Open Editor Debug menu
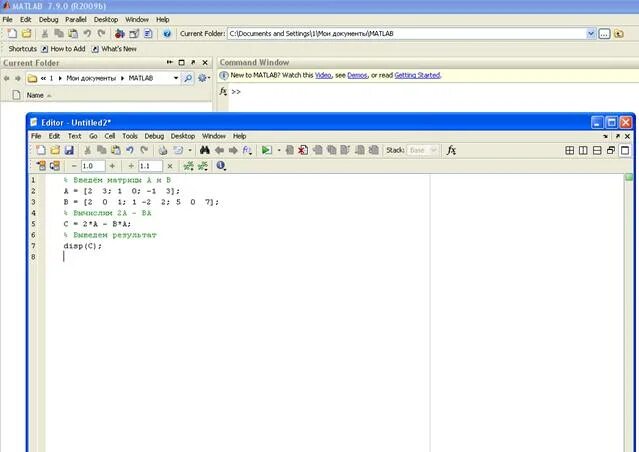 [x=154, y=136]
